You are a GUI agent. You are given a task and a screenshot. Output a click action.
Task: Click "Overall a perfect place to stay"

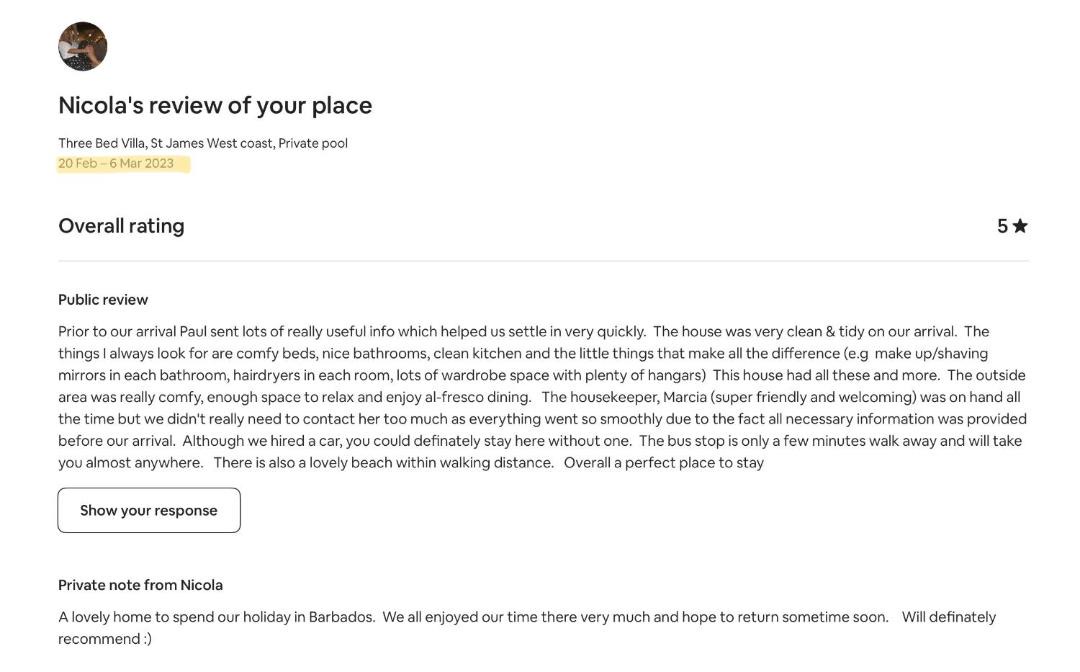pos(663,463)
